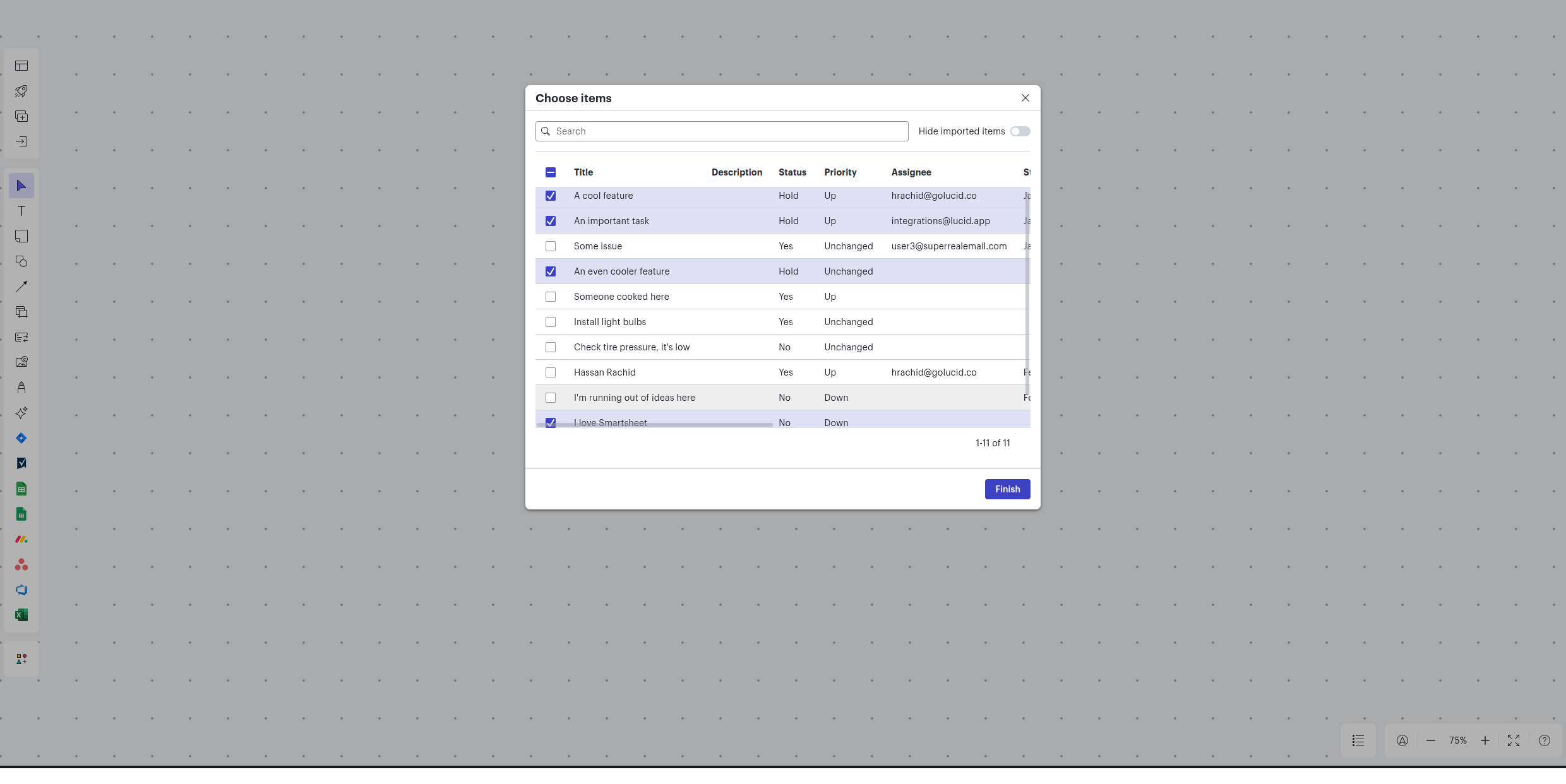The width and height of the screenshot is (1566, 784).
Task: Open the list view icon in the bottom toolbar
Action: pyautogui.click(x=1358, y=740)
